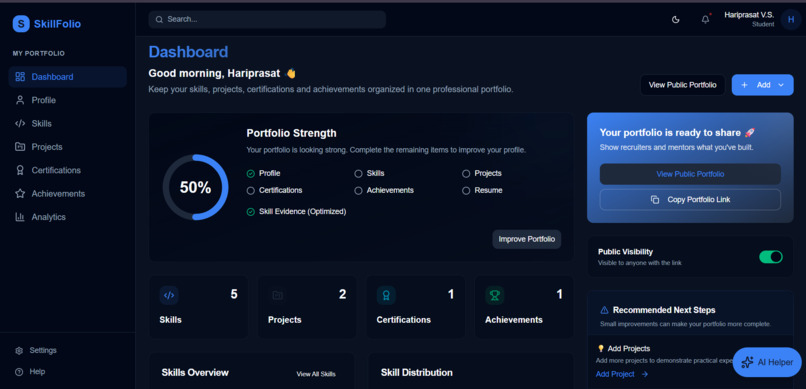Click the folder icon on Projects card
The height and width of the screenshot is (389, 806).
(278, 295)
